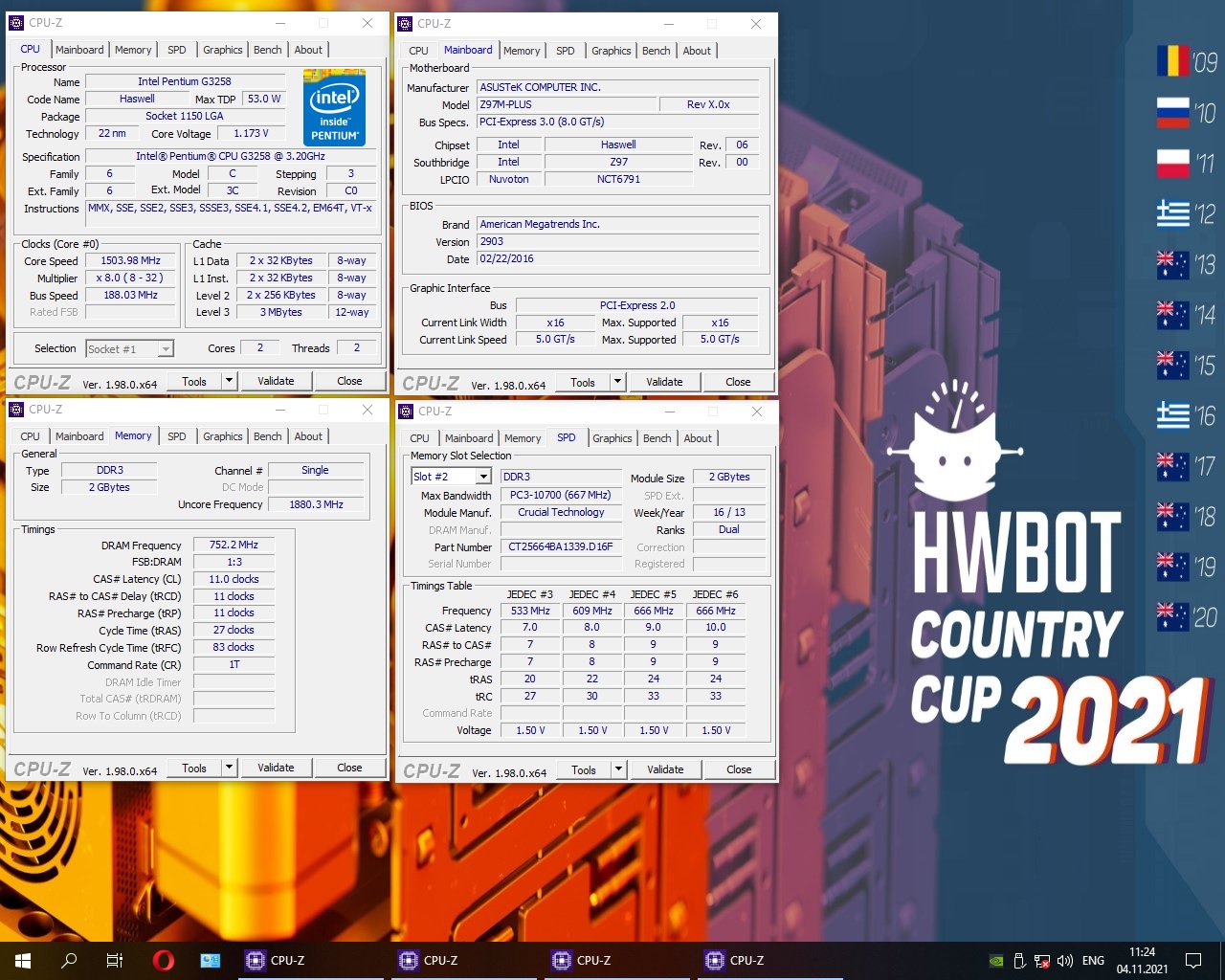Click Close in Memory window
Image resolution: width=1225 pixels, height=980 pixels.
(x=349, y=768)
